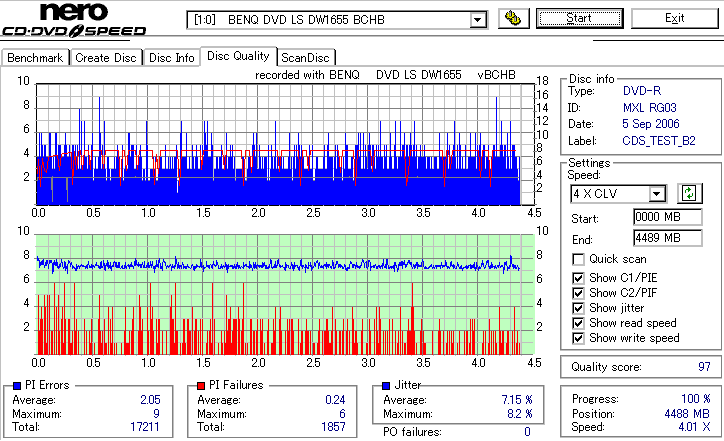Click the Exit button
The height and width of the screenshot is (441, 724).
[675, 18]
